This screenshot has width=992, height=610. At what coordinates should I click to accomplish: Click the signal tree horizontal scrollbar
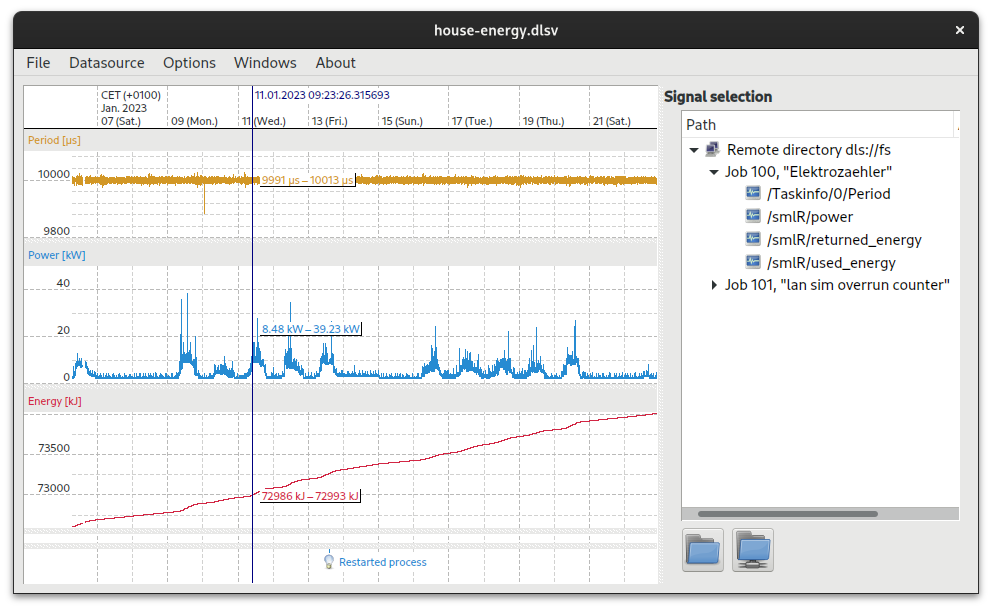[x=790, y=511]
